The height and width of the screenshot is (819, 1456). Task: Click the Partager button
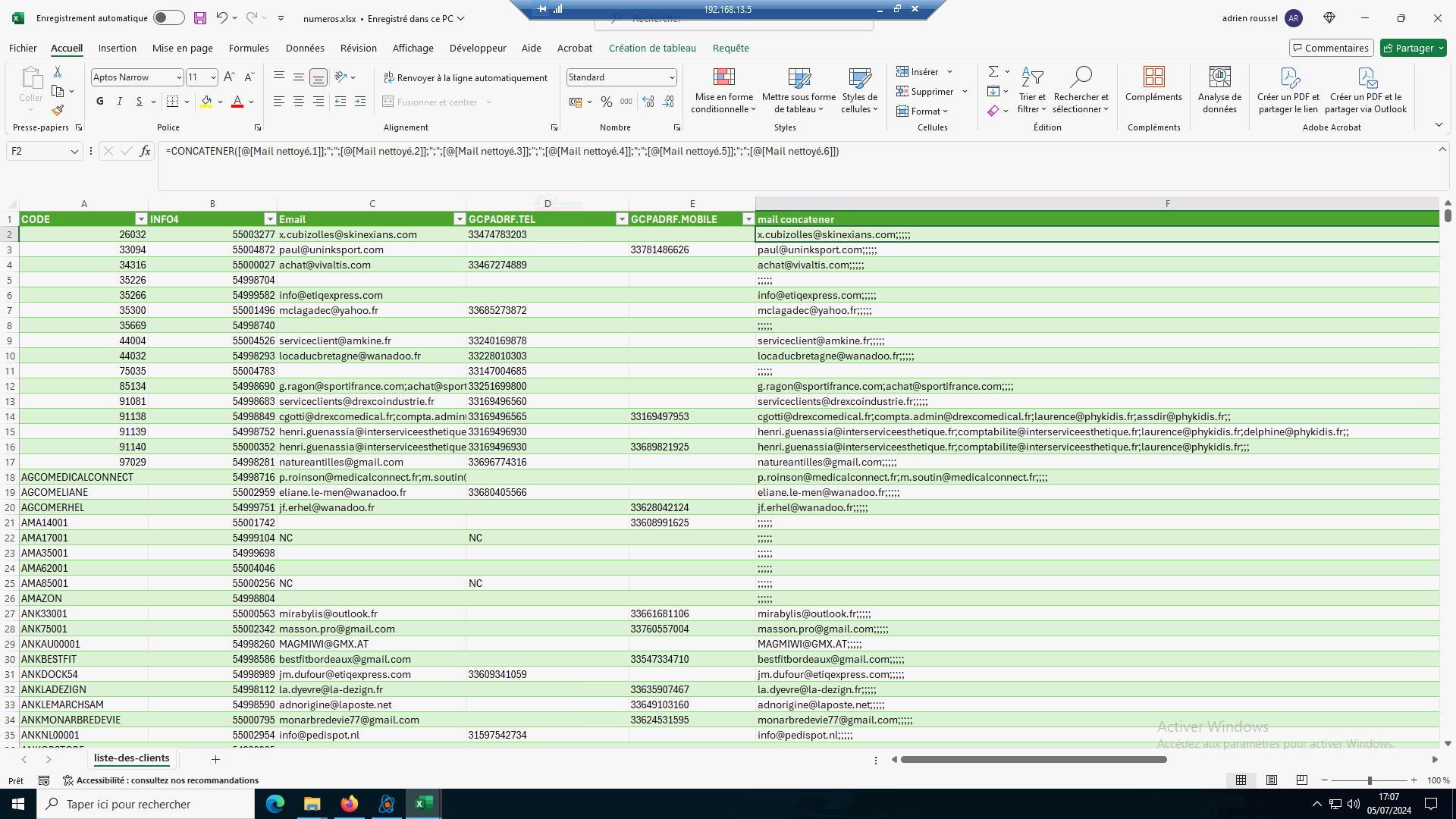(1413, 48)
